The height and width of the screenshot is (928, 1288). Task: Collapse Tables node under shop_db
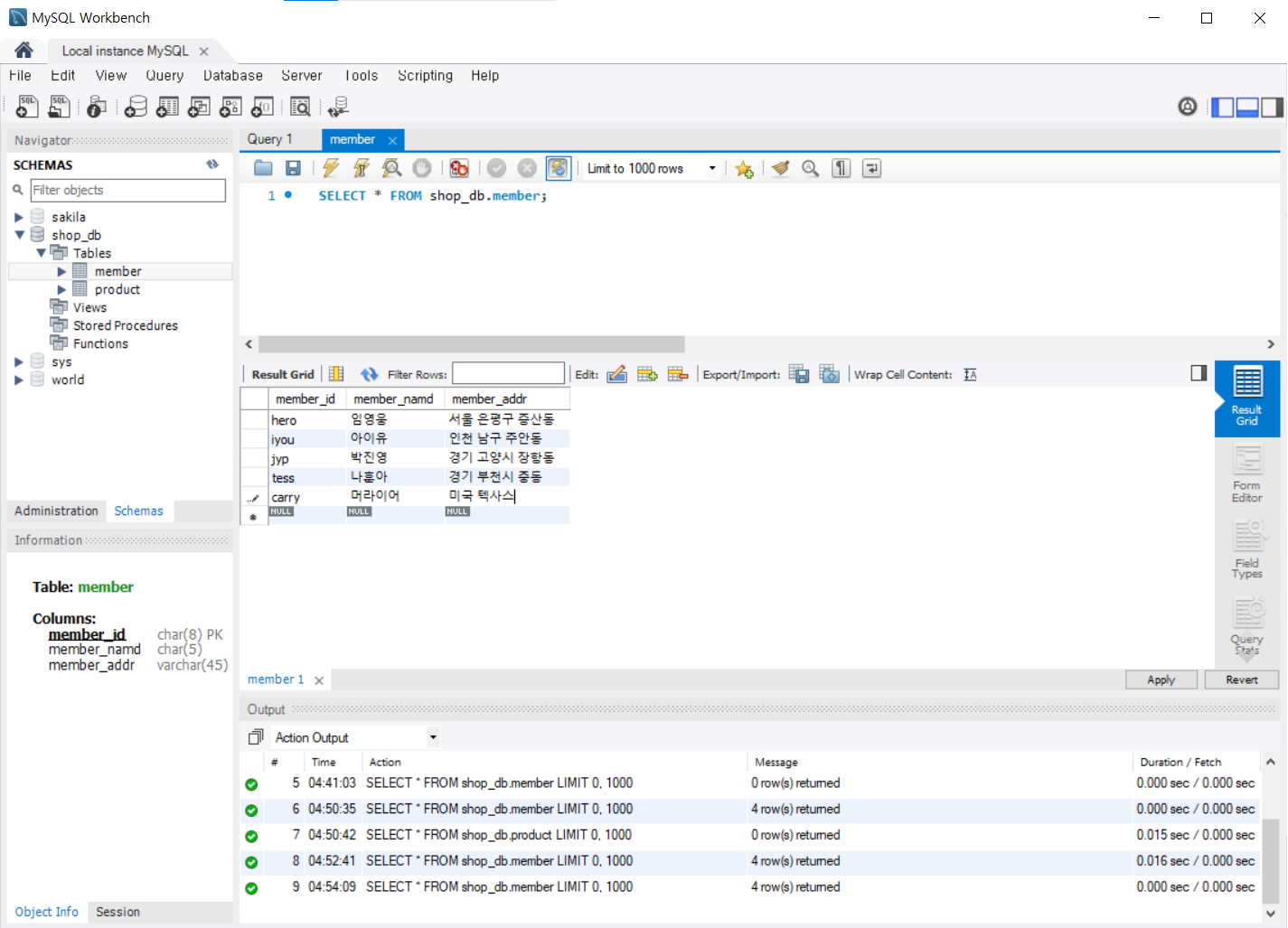(41, 253)
